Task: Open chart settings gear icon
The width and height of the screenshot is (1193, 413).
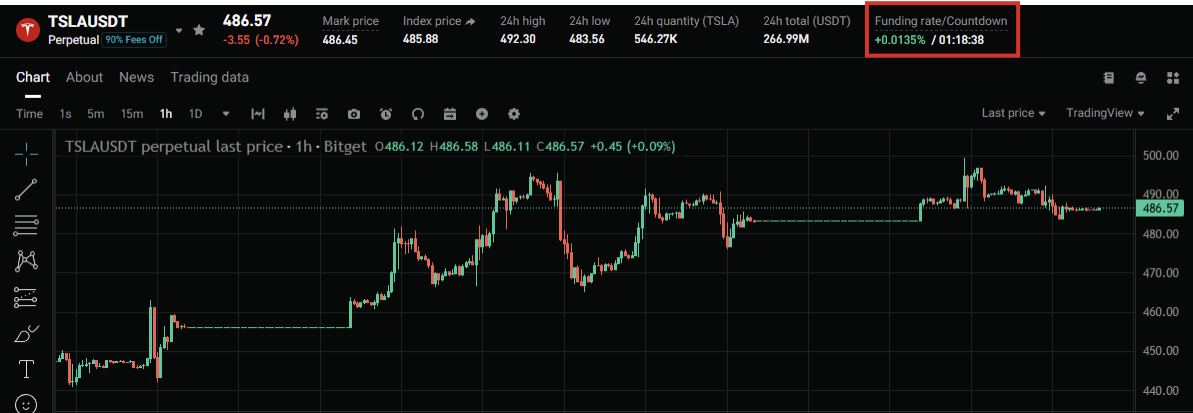Action: (x=514, y=114)
